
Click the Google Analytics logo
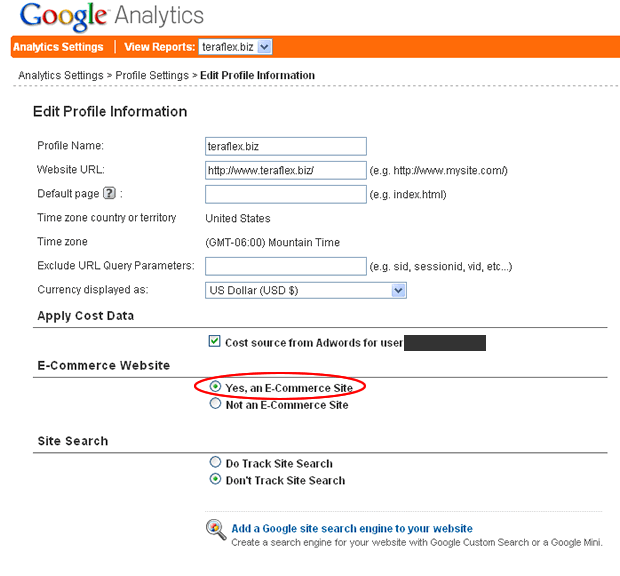point(111,17)
